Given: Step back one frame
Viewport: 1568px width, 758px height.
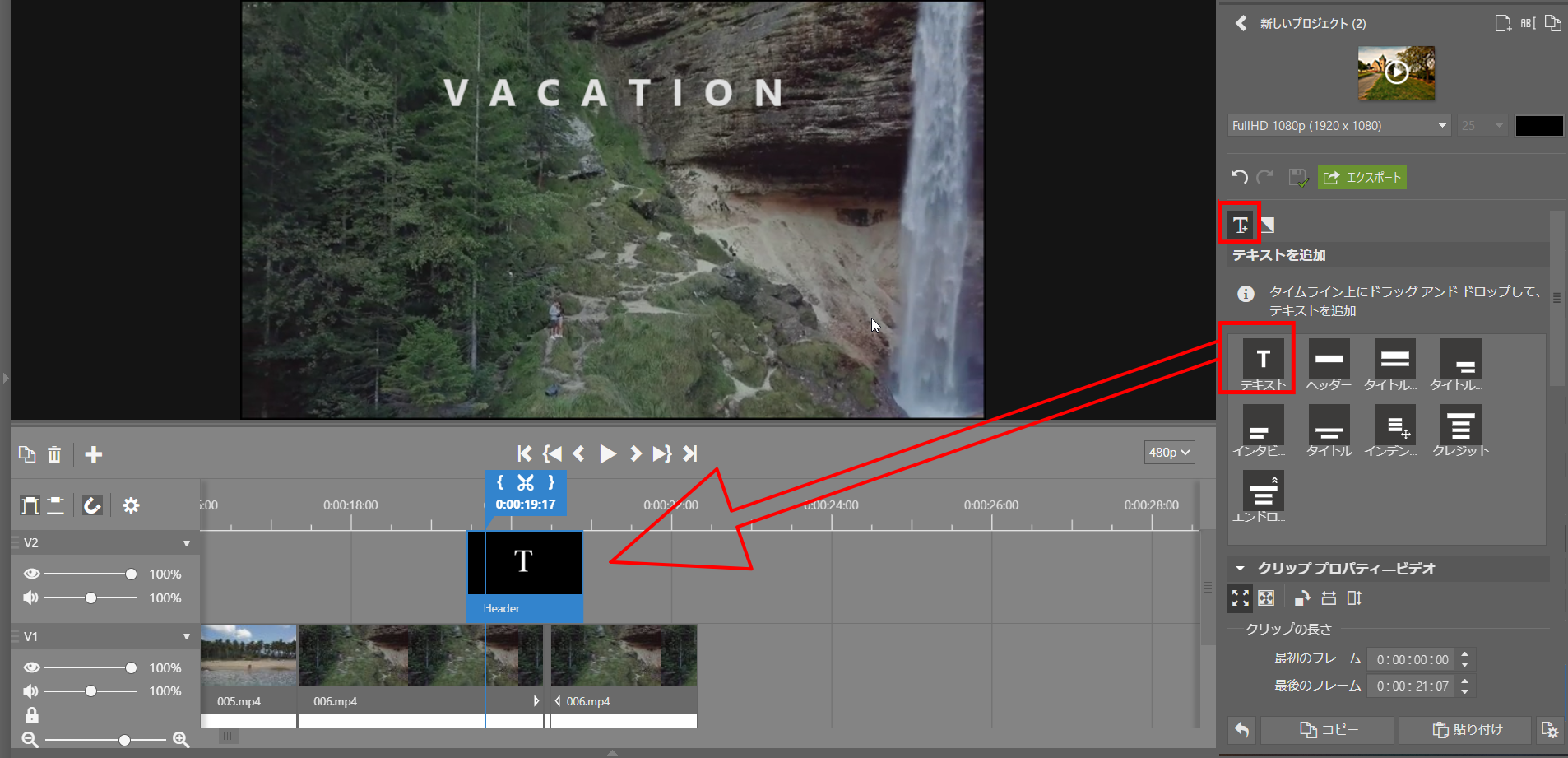Looking at the screenshot, I should click(578, 453).
